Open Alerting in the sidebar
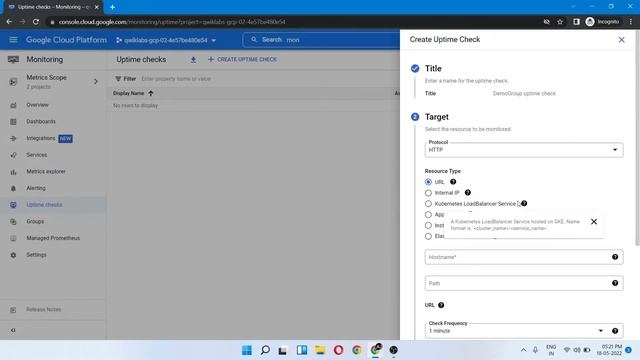The width and height of the screenshot is (640, 360). pos(36,188)
